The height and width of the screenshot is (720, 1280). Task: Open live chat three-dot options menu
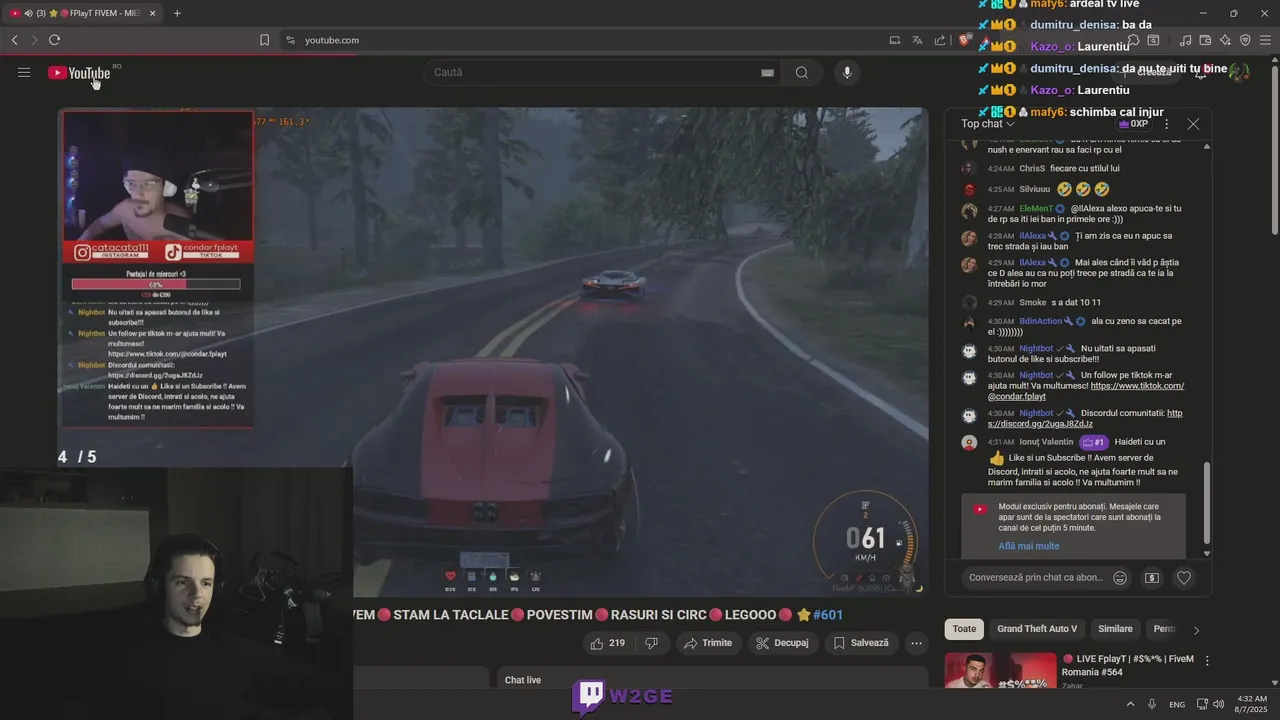tap(1166, 124)
